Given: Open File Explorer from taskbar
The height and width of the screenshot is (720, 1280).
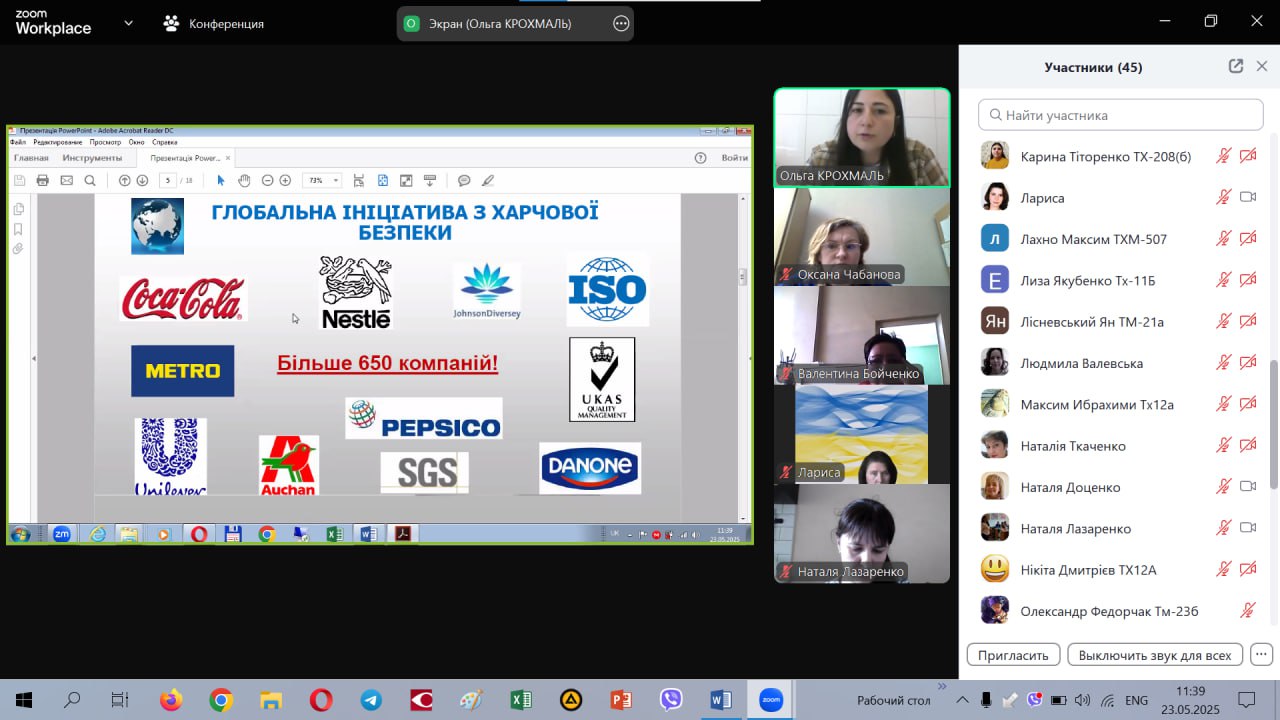Looking at the screenshot, I should pos(271,700).
